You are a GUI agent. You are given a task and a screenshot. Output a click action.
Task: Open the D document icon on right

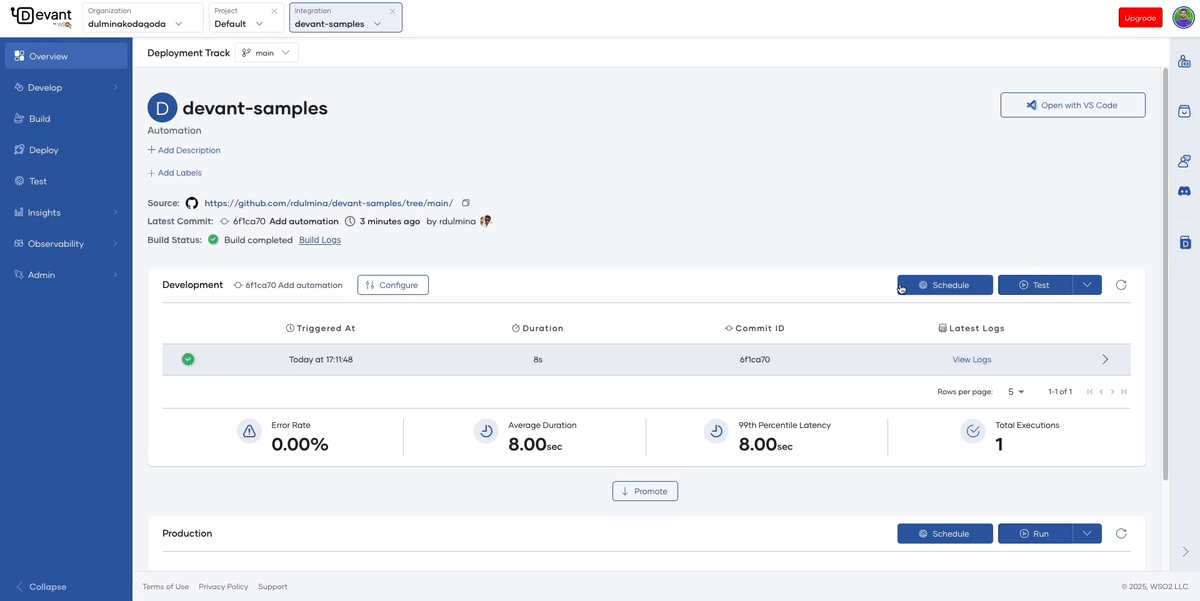pyautogui.click(x=1185, y=242)
